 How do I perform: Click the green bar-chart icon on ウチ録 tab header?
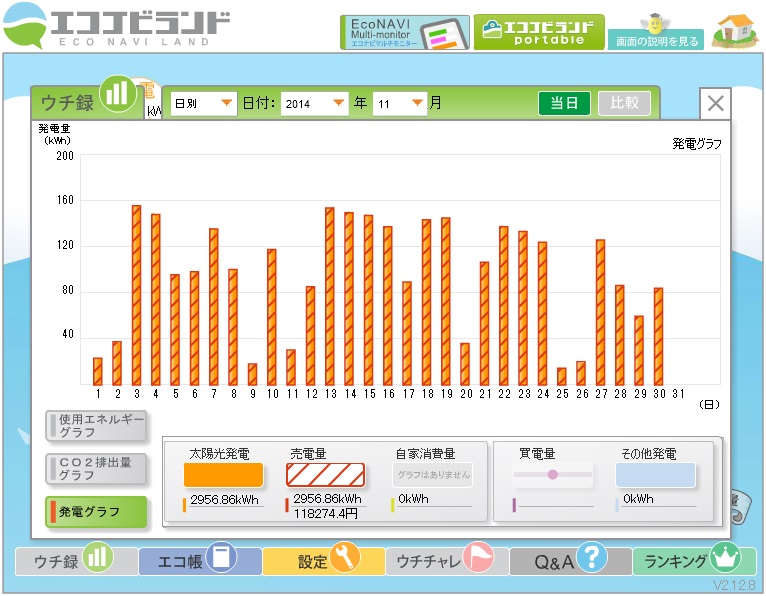[117, 93]
